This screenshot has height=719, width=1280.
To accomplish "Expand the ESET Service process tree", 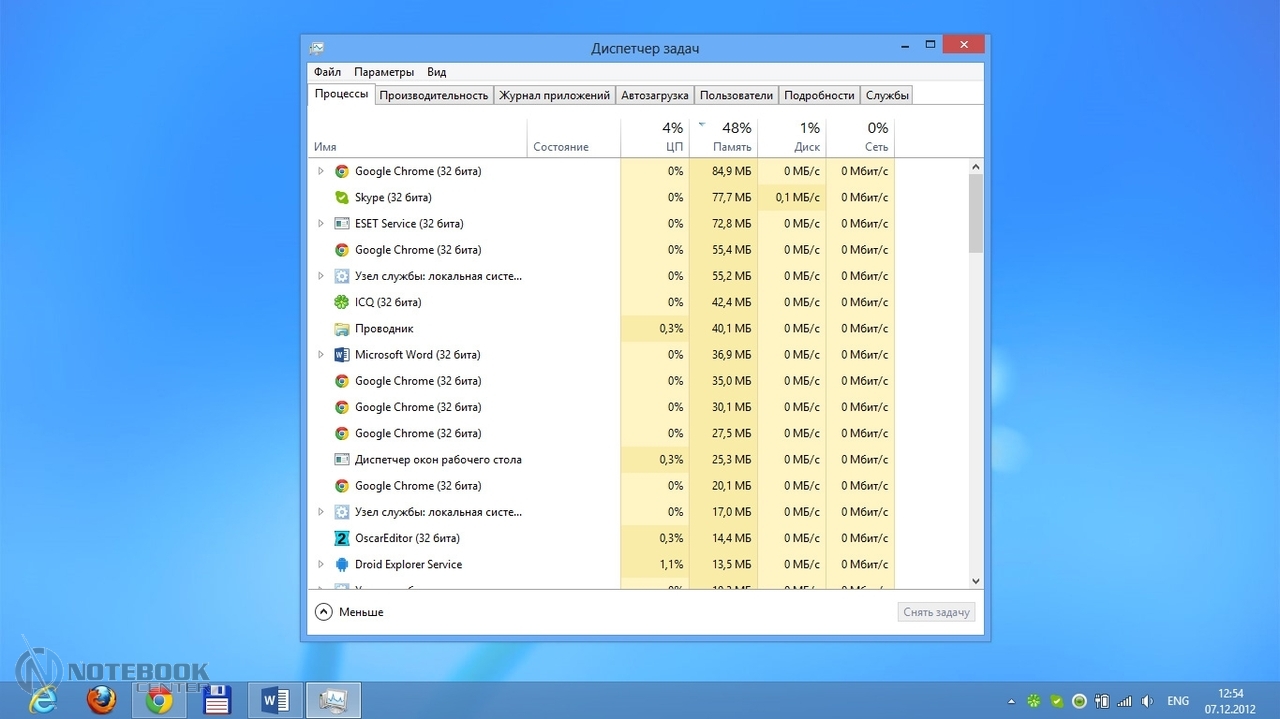I will [x=321, y=224].
